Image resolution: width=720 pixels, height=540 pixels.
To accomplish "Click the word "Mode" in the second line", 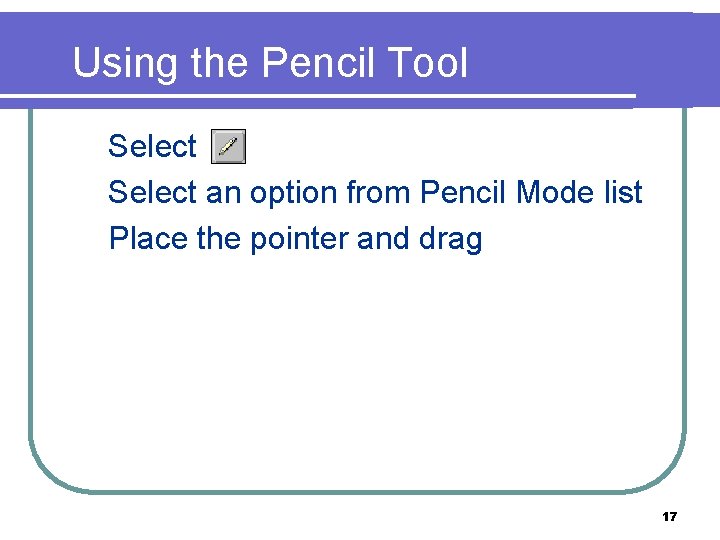I will point(555,191).
